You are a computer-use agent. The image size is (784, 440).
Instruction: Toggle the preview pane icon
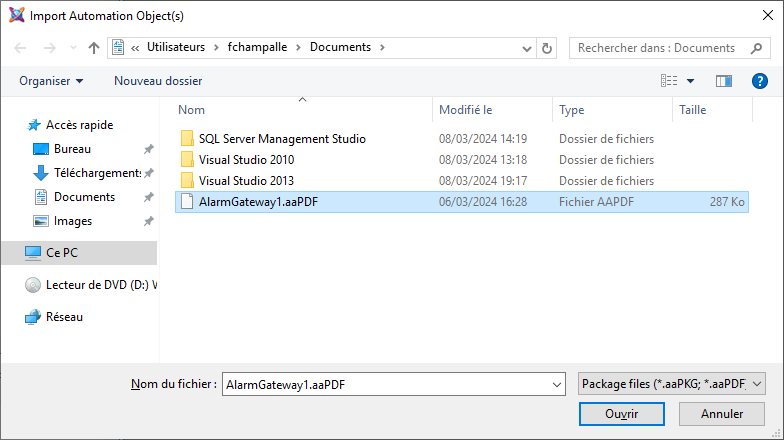point(724,80)
